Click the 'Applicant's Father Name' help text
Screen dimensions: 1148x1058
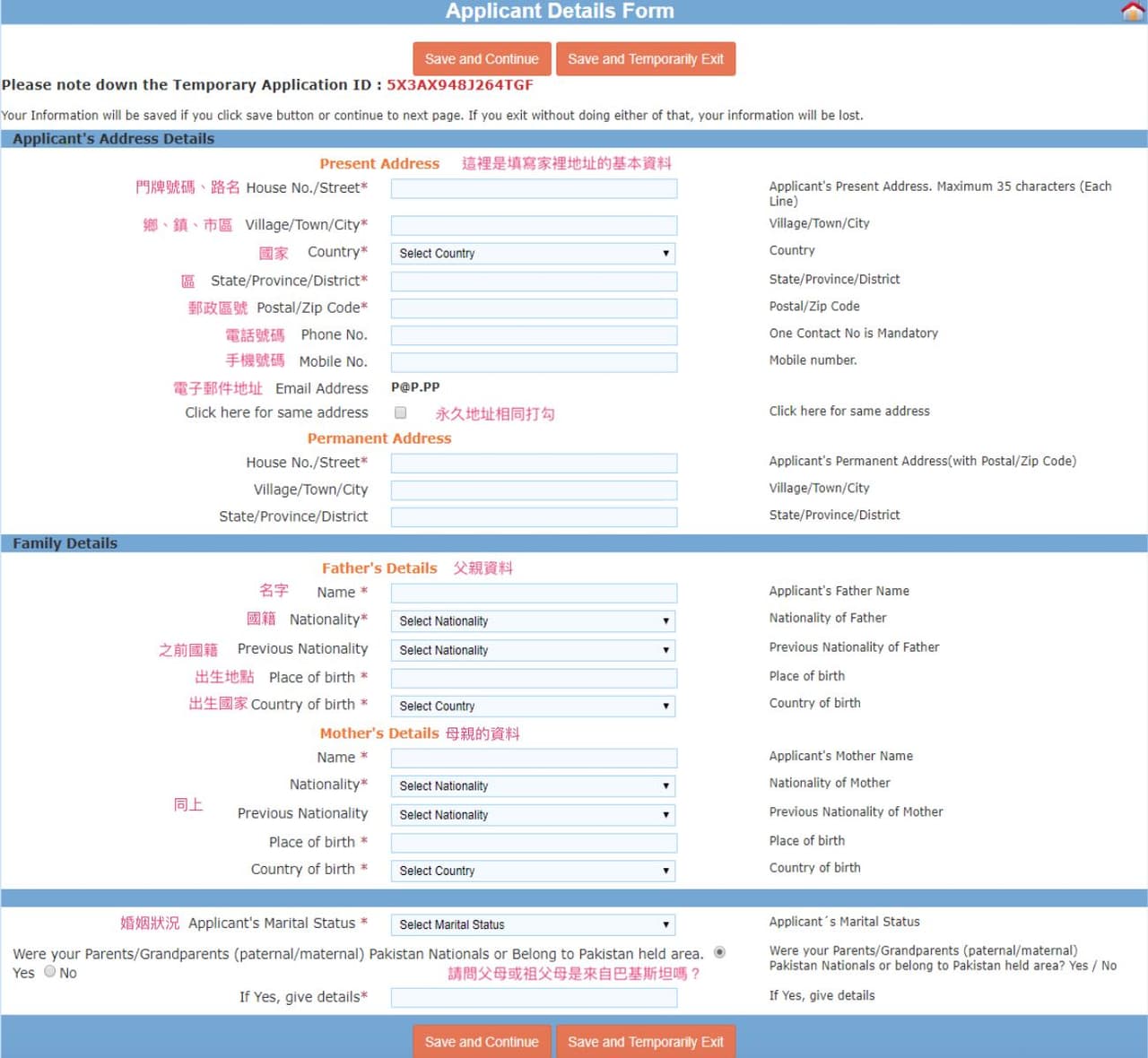click(839, 591)
